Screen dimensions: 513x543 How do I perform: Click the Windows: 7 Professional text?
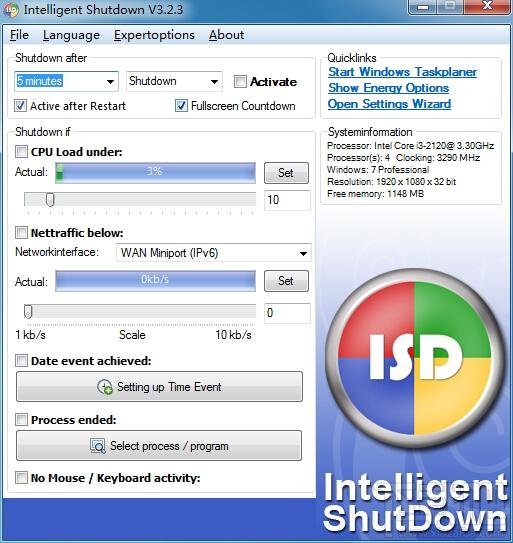coord(378,169)
